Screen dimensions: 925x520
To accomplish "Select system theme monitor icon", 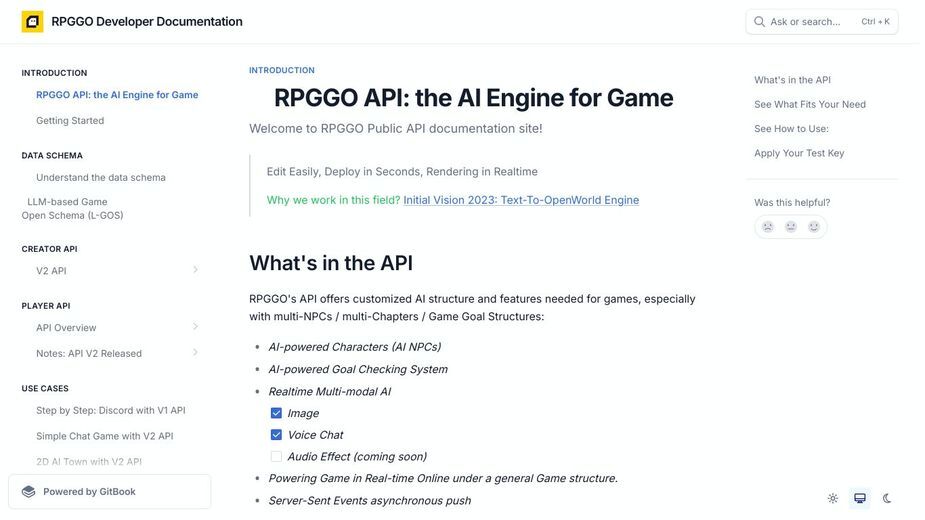I will 860,498.
